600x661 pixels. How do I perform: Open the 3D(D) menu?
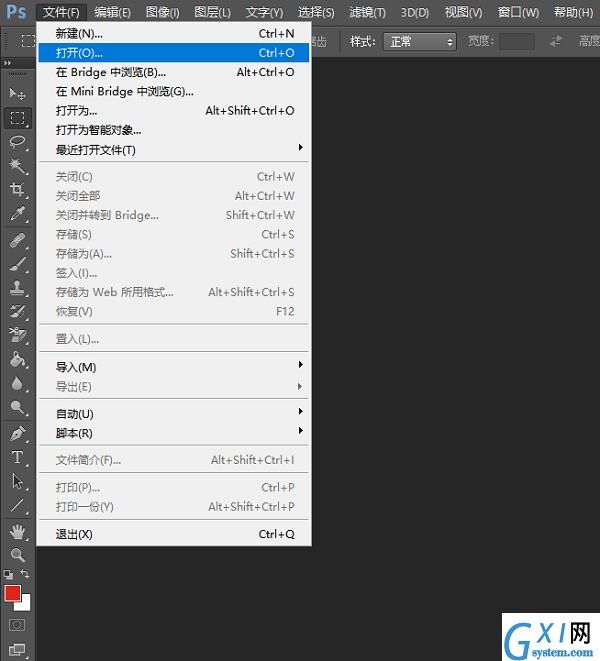415,12
